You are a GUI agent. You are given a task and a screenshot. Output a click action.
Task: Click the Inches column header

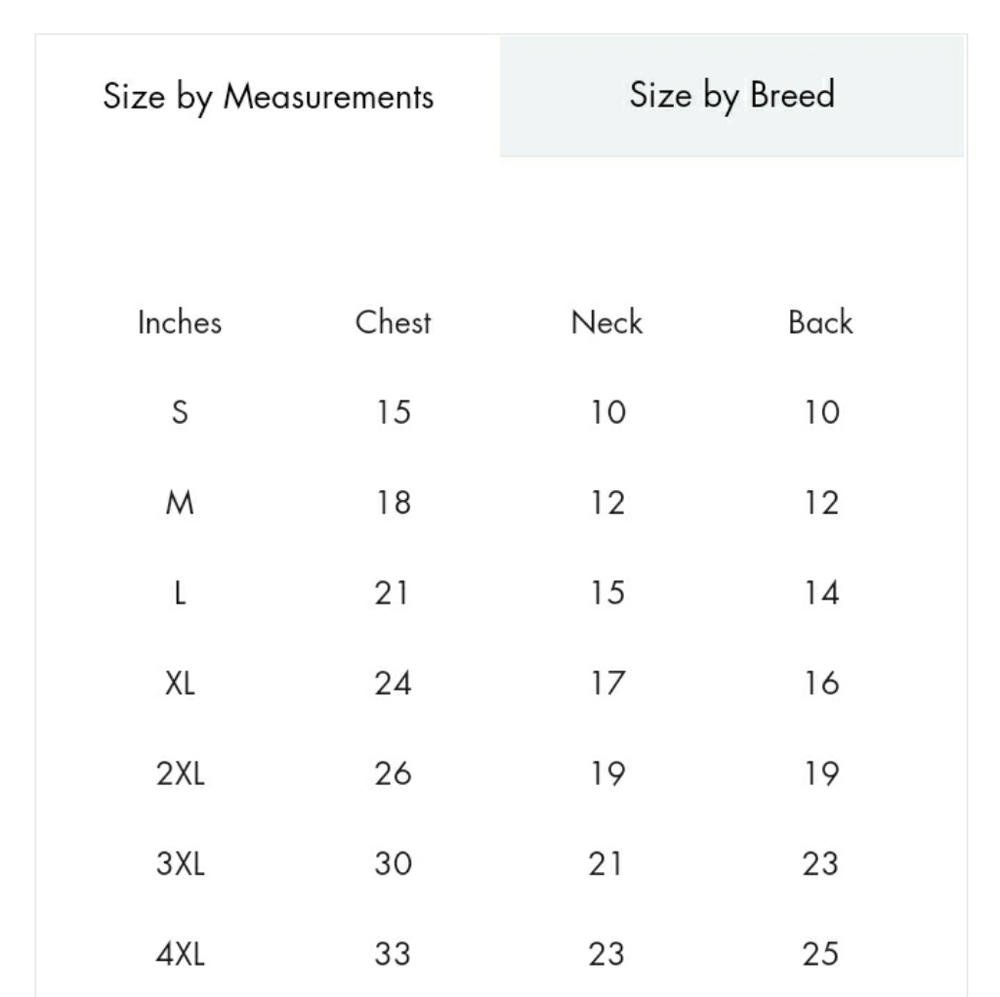(x=180, y=322)
